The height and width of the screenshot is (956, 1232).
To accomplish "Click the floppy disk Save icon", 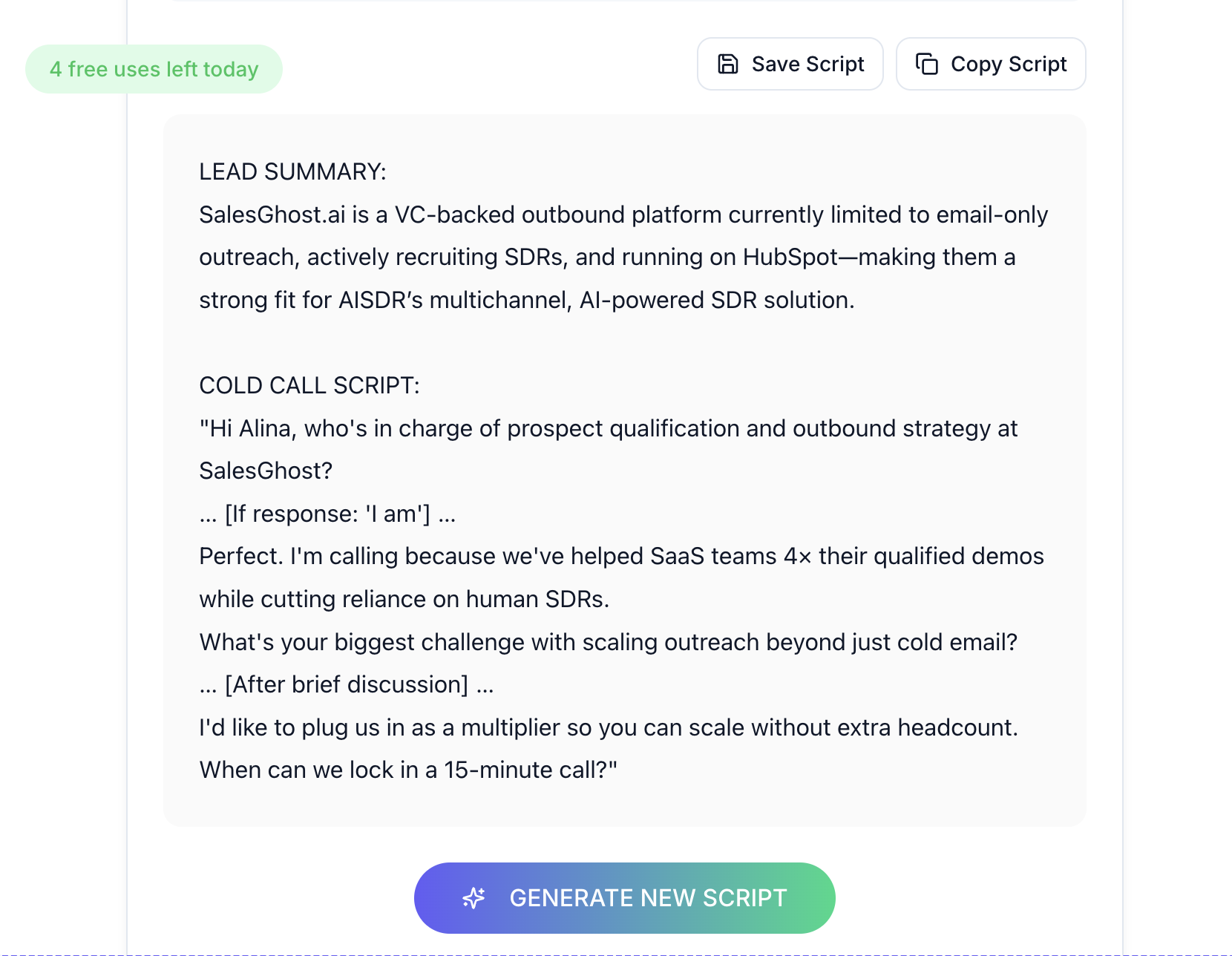I will (x=728, y=65).
